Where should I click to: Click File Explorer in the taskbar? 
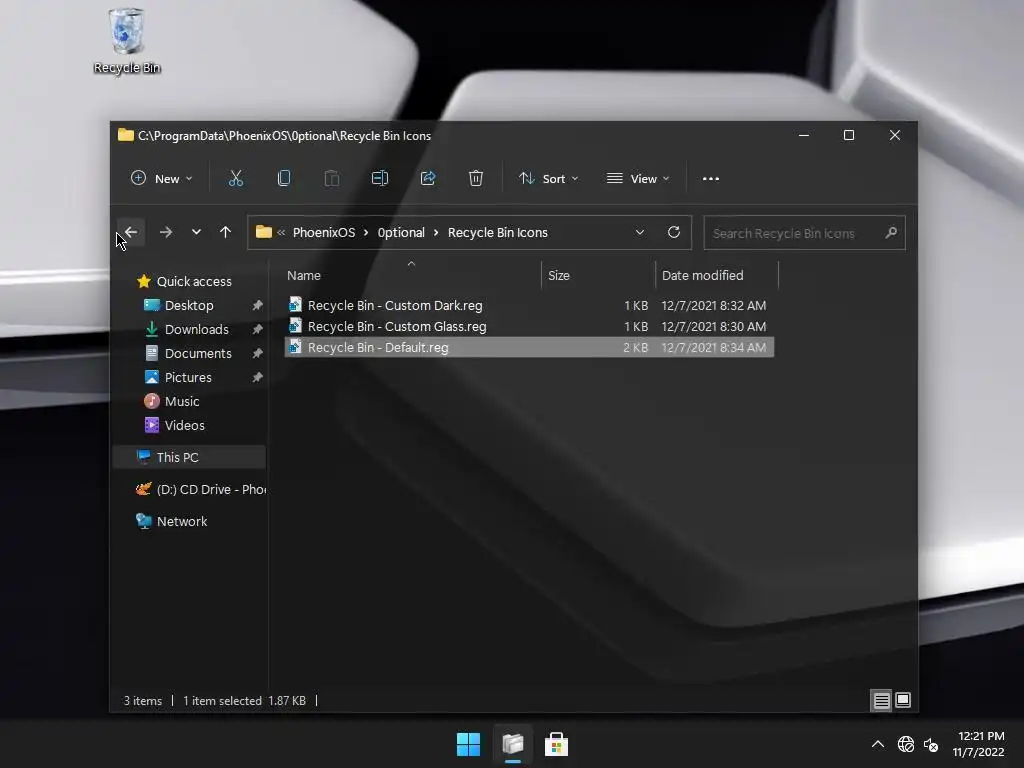513,744
